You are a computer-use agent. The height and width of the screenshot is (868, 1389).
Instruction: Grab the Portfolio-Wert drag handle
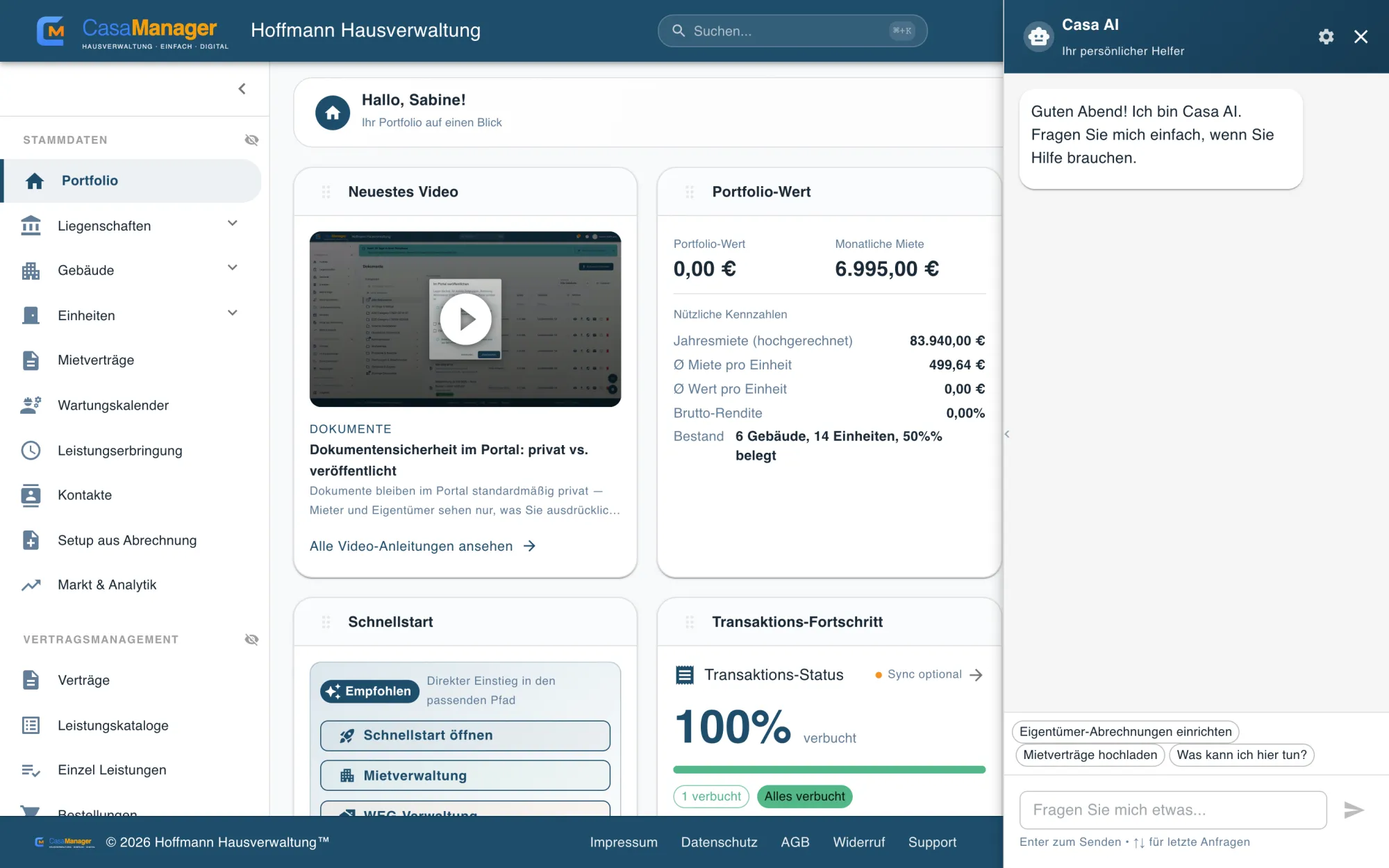coord(690,192)
